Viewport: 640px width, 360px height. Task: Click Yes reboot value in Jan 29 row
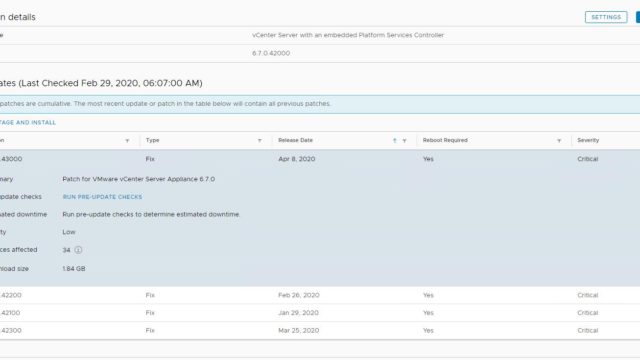(x=428, y=313)
